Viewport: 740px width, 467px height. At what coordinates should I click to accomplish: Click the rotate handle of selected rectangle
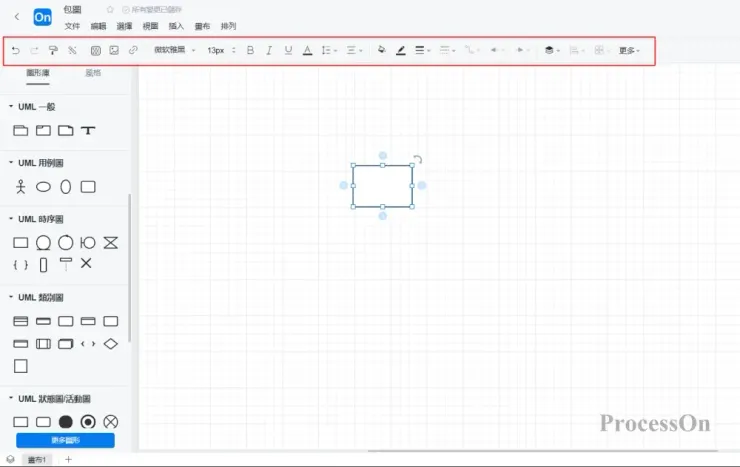tap(418, 159)
